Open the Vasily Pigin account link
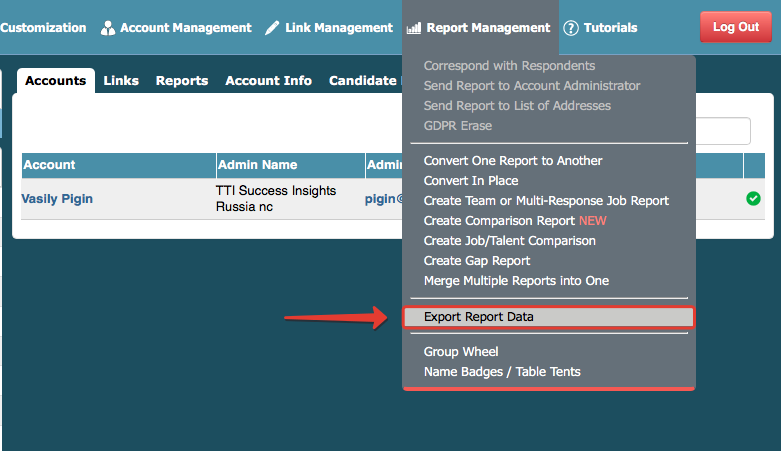Image resolution: width=781 pixels, height=451 pixels. tap(57, 199)
